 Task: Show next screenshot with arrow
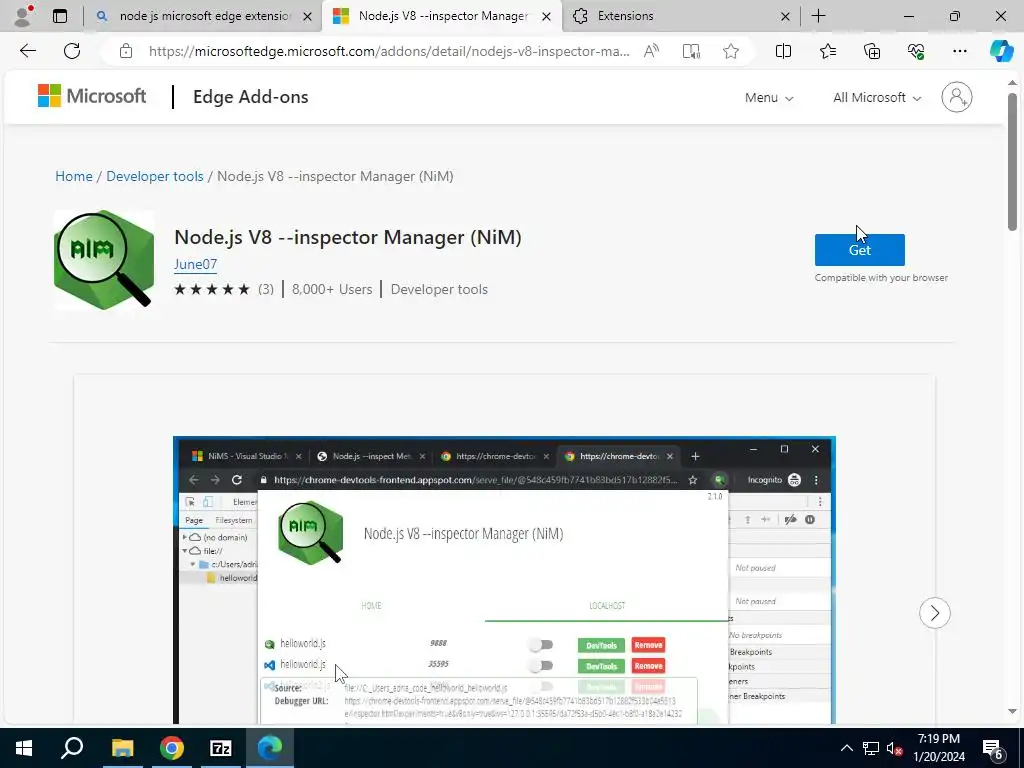pyautogui.click(x=935, y=613)
